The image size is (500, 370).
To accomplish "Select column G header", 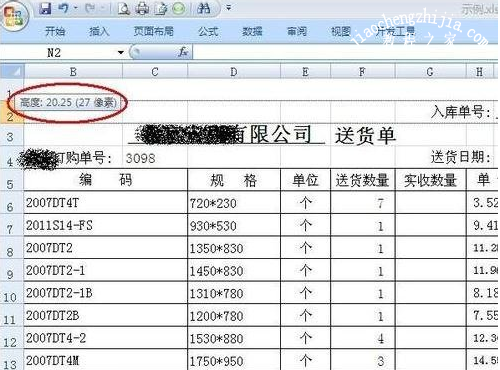I will pyautogui.click(x=430, y=72).
